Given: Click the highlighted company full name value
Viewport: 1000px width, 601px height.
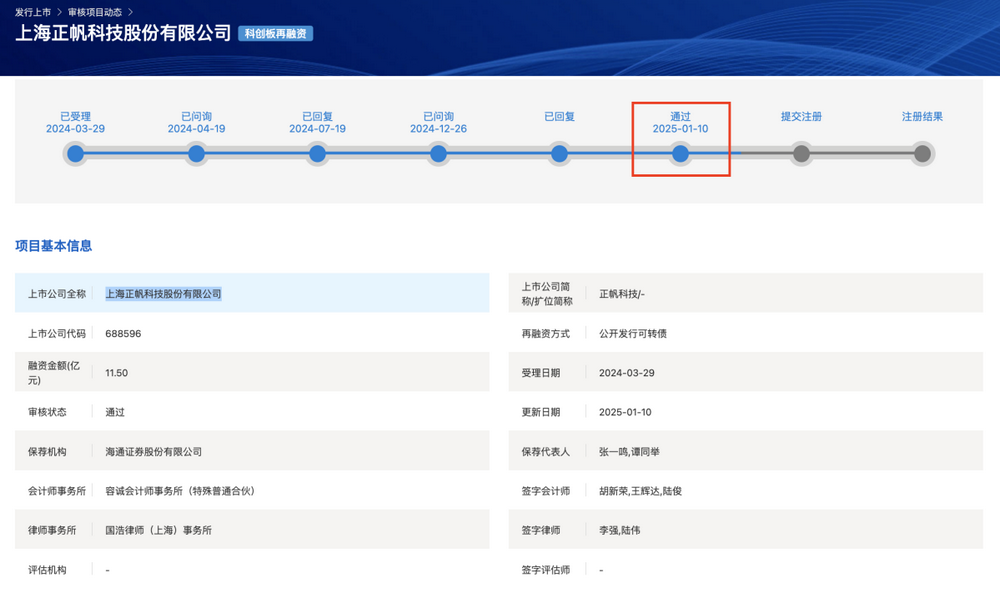Looking at the screenshot, I should pyautogui.click(x=163, y=294).
